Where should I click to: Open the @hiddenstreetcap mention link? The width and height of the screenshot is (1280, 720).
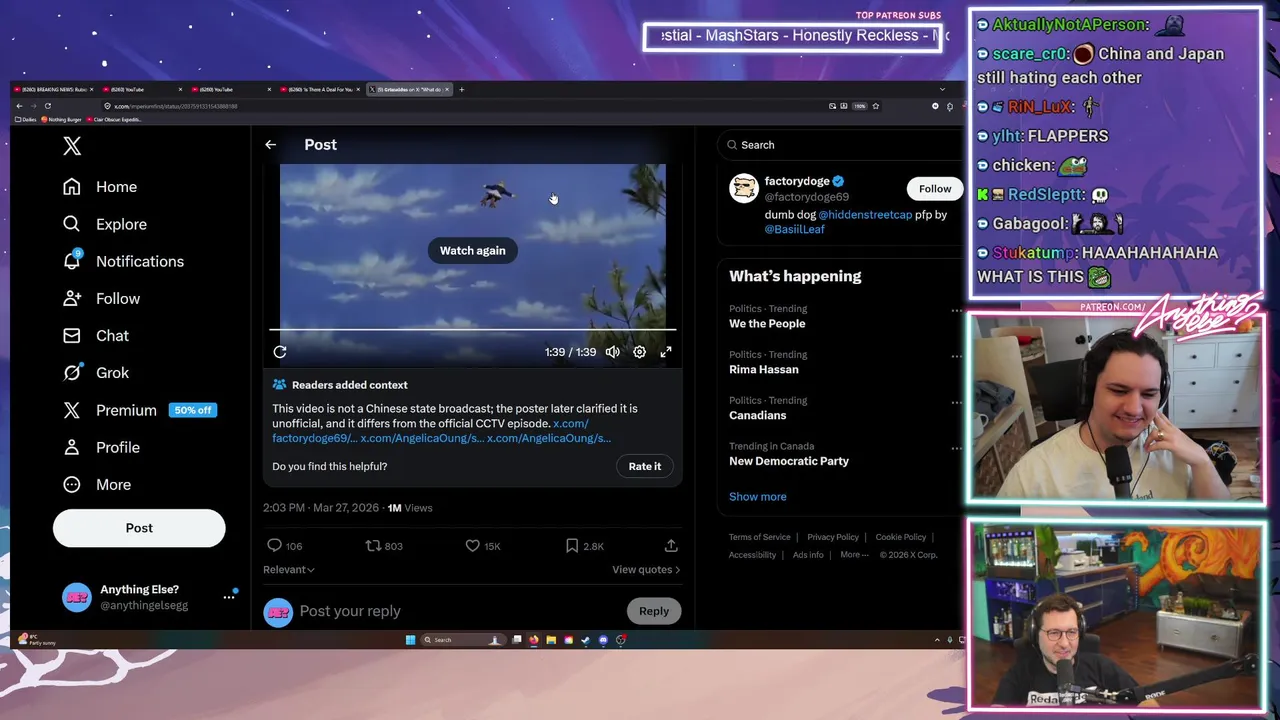pyautogui.click(x=865, y=215)
